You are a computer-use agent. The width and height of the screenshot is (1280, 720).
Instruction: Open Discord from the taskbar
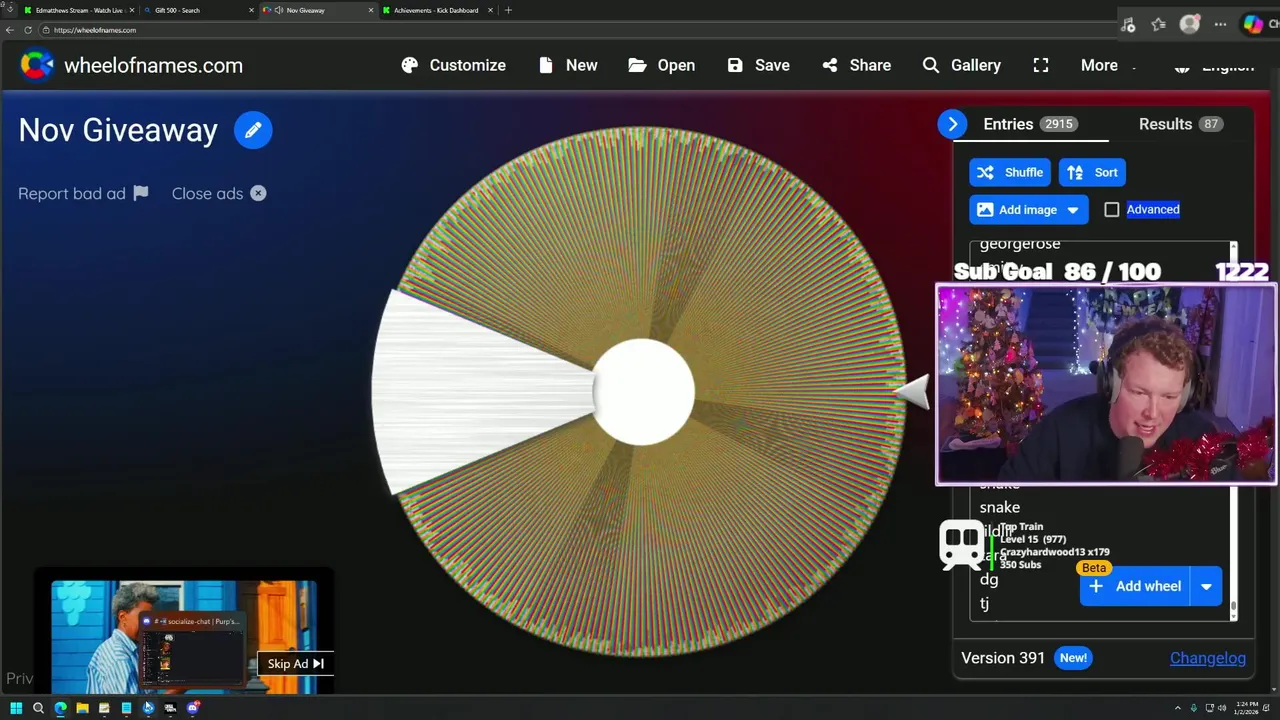193,708
